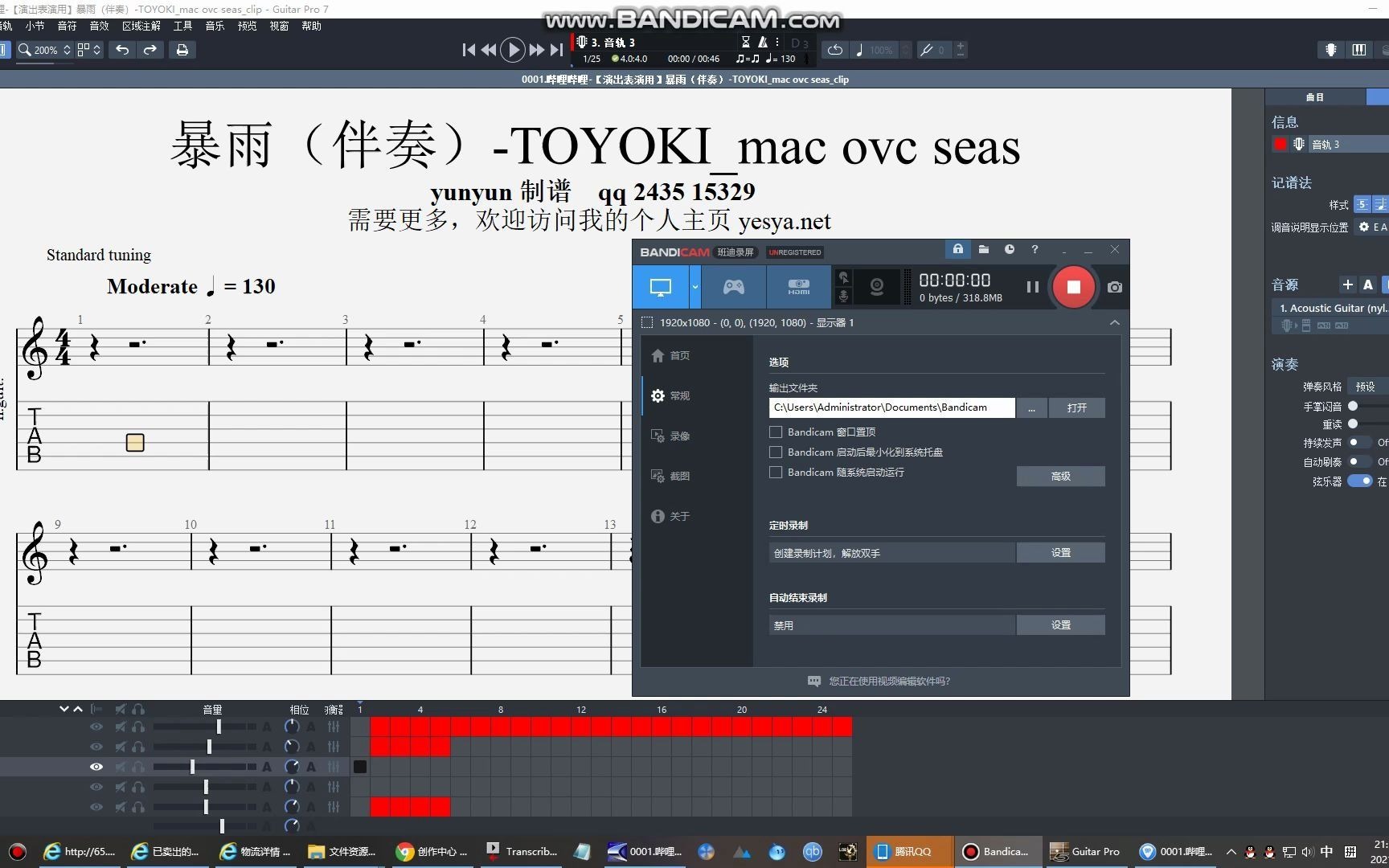The width and height of the screenshot is (1389, 868).
Task: Fast forward one bar
Action: (536, 50)
